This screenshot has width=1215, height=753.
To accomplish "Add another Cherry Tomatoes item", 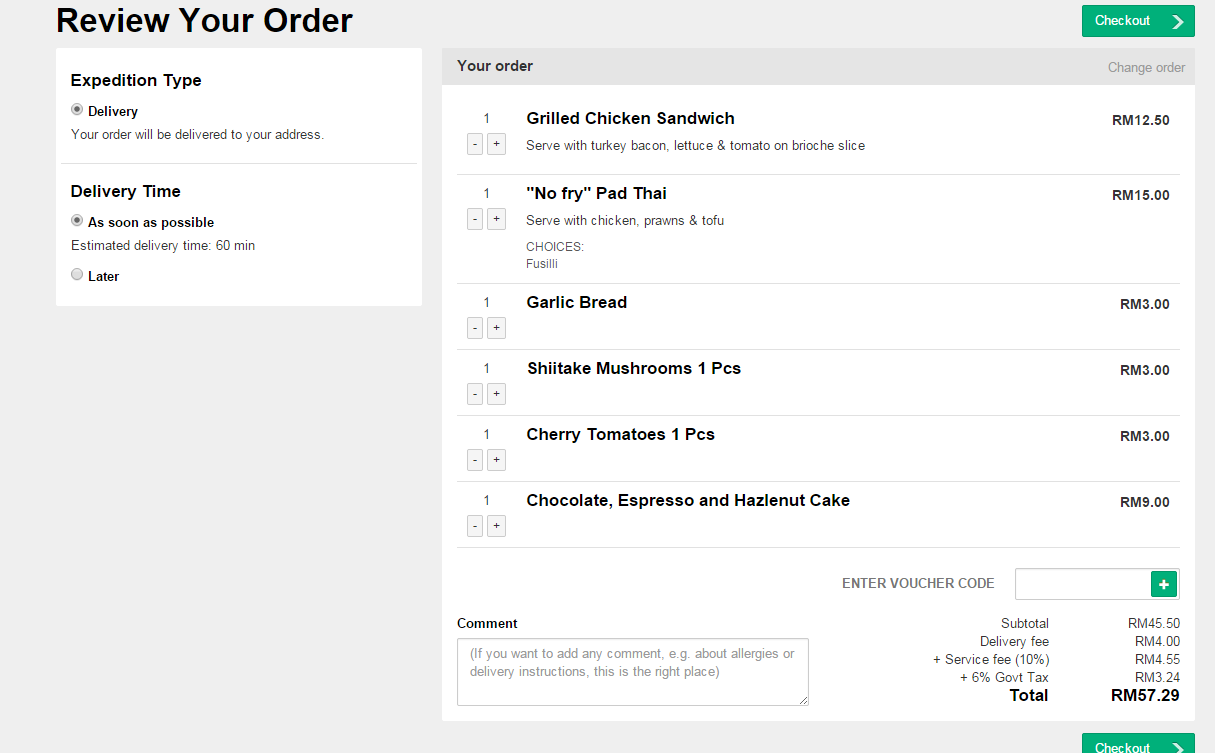I will [496, 460].
